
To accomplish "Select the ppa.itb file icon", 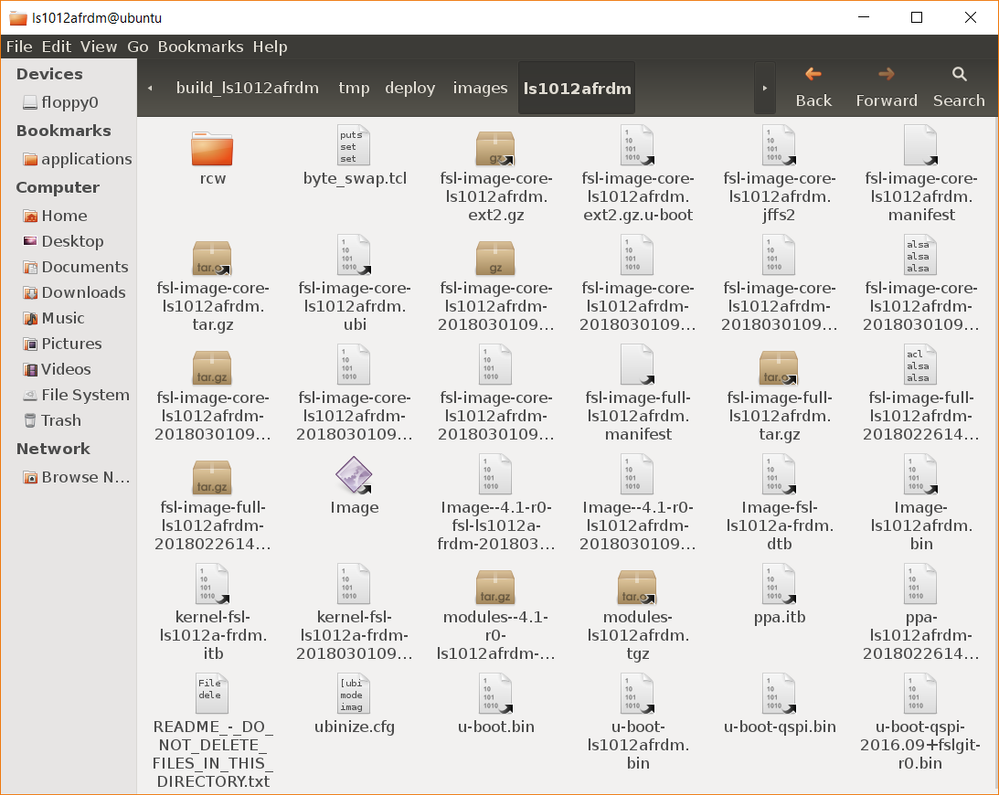I will (778, 585).
